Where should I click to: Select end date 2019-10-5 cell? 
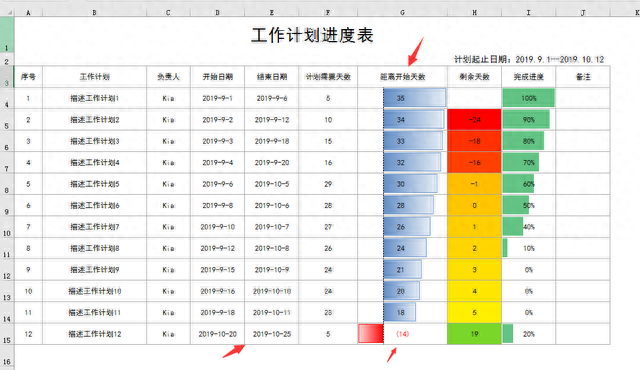[x=272, y=184]
